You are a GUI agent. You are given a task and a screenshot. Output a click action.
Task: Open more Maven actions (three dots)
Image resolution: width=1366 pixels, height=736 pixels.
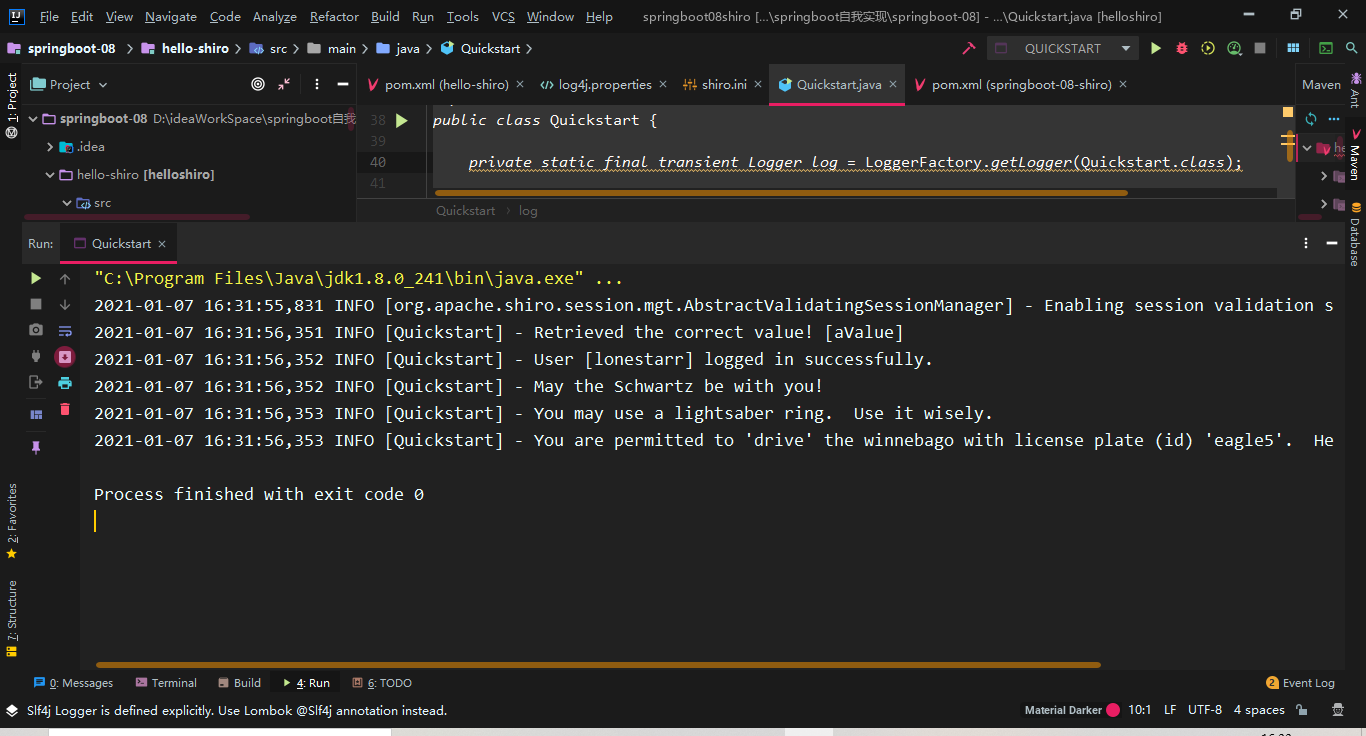tap(1335, 119)
